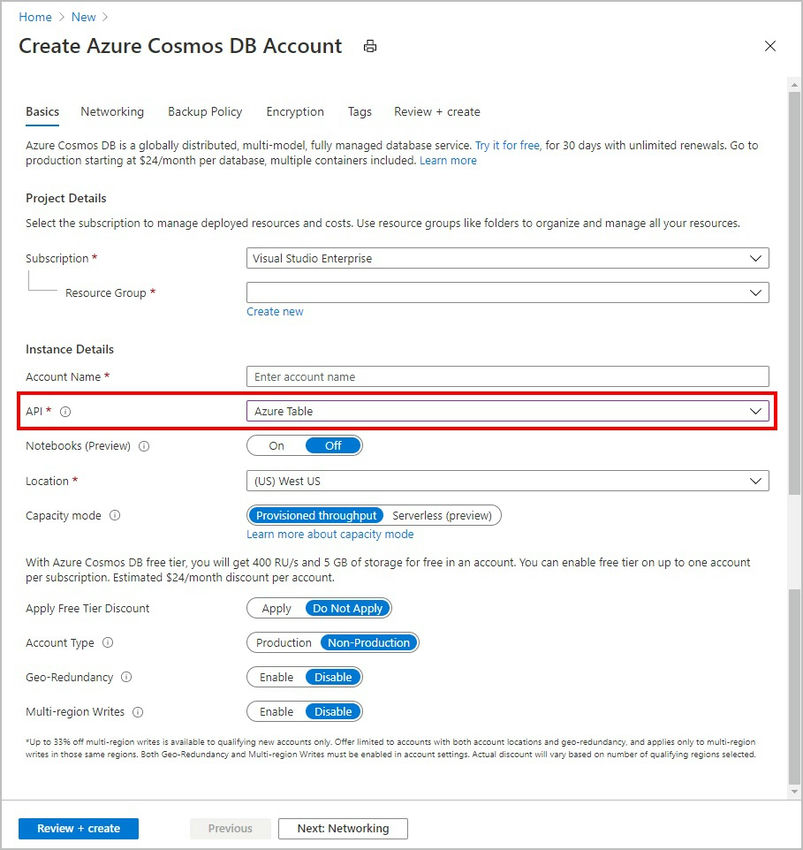The image size is (803, 850).
Task: Click the print icon beside the page title
Action: pos(369,46)
